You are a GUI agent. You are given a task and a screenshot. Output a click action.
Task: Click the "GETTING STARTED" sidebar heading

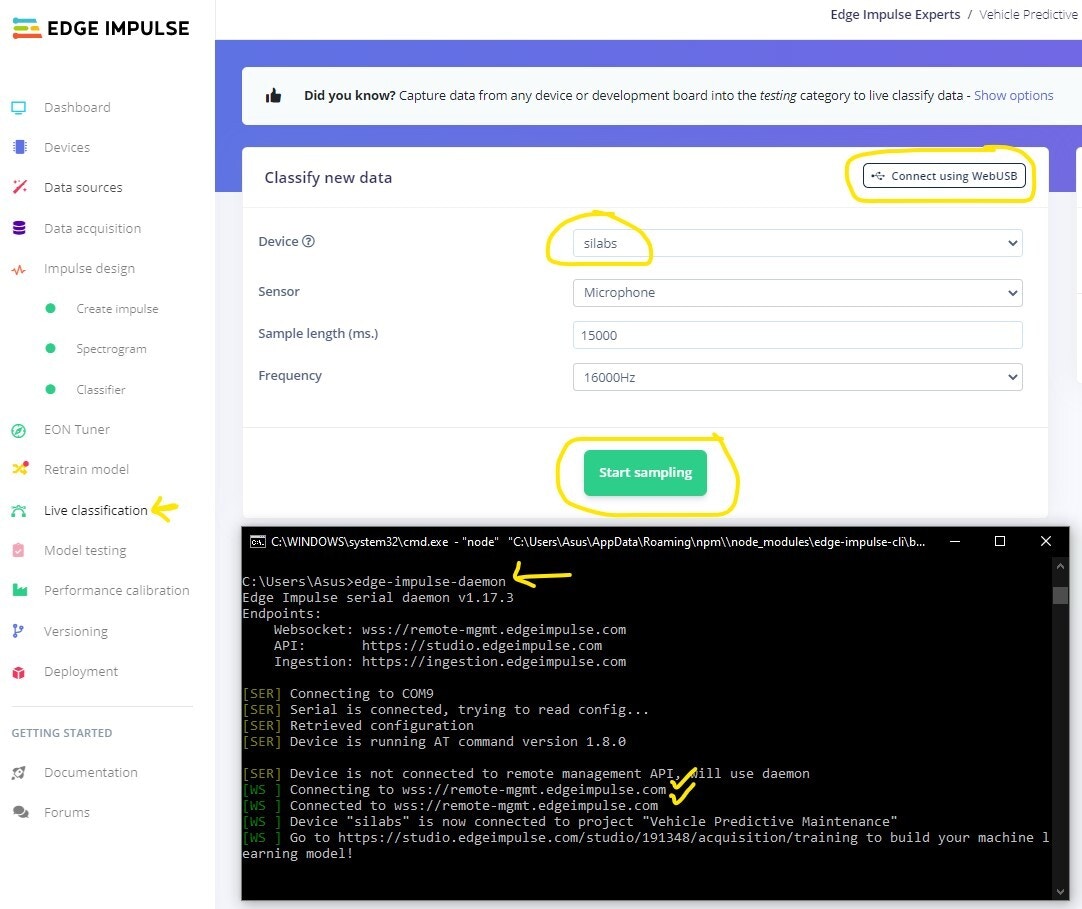click(x=62, y=733)
